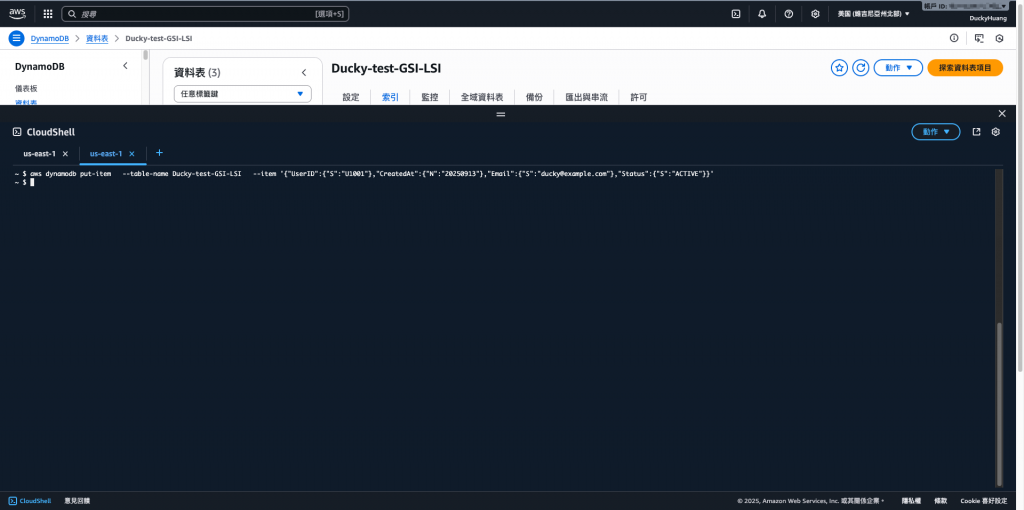Switch to the 設定 tab
Image resolution: width=1024 pixels, height=510 pixels.
(x=351, y=97)
